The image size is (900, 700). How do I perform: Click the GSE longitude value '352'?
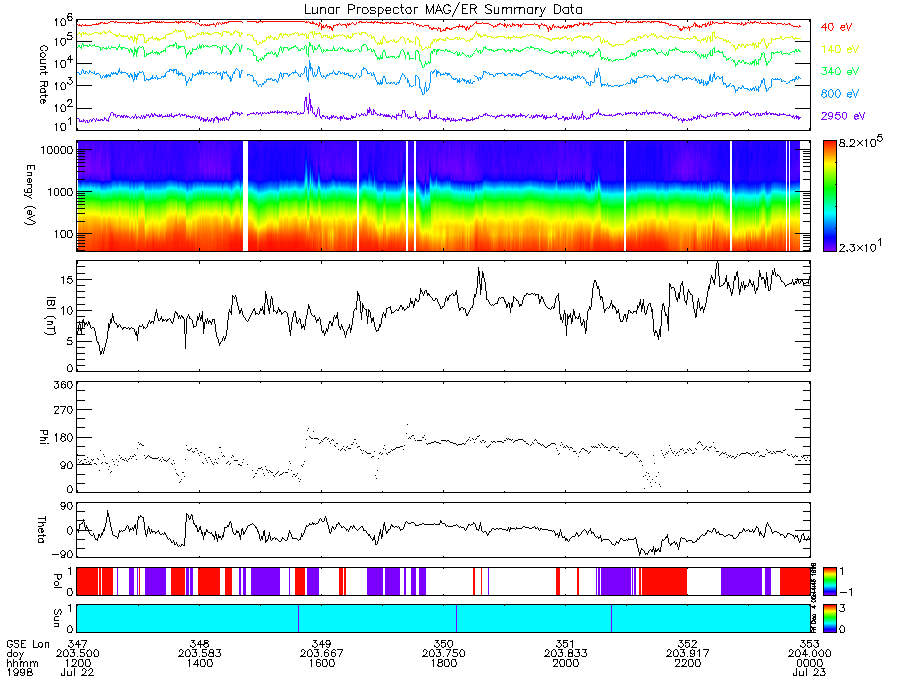[x=688, y=644]
